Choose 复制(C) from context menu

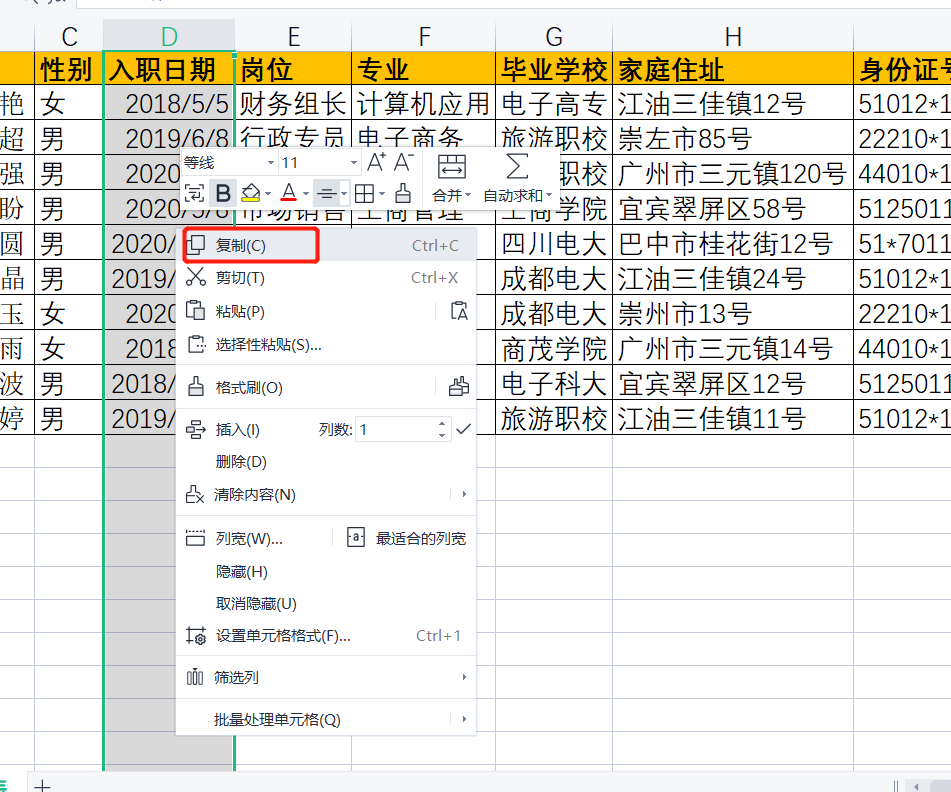click(326, 246)
